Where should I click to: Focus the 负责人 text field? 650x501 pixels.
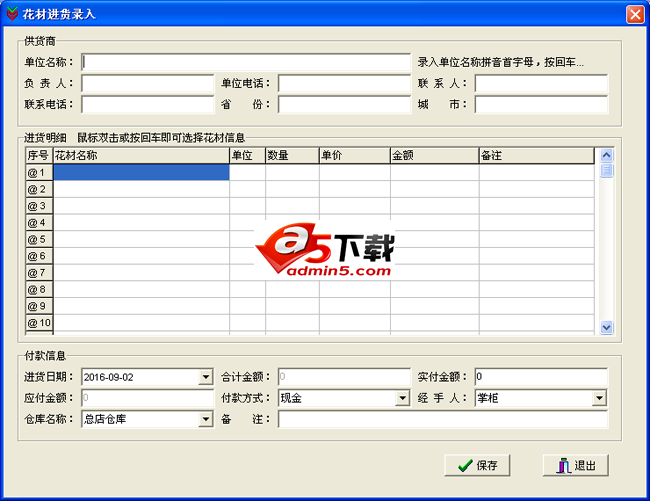click(x=148, y=83)
